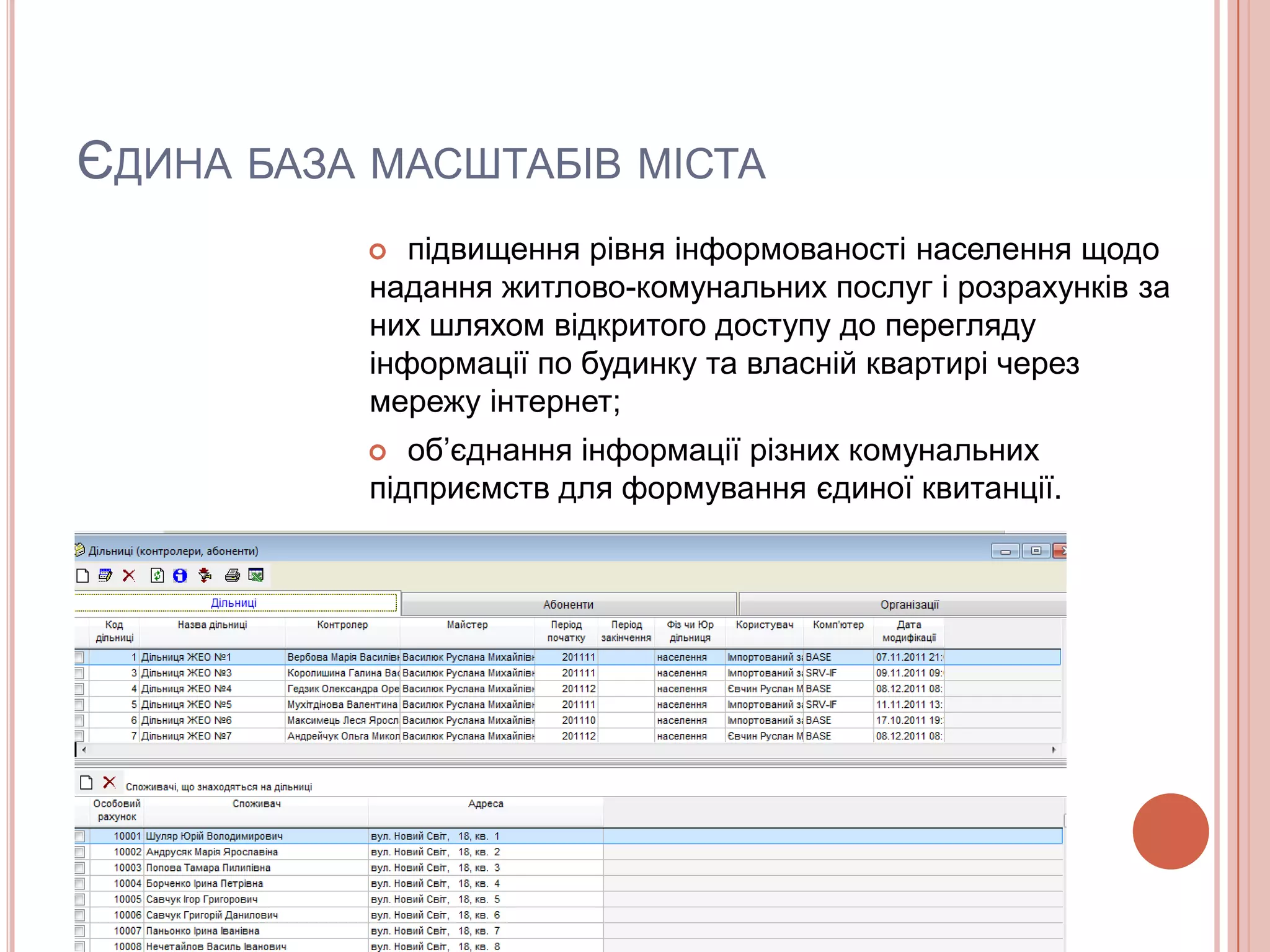Click the green Refresh document icon
1270x952 pixels.
pyautogui.click(x=158, y=576)
